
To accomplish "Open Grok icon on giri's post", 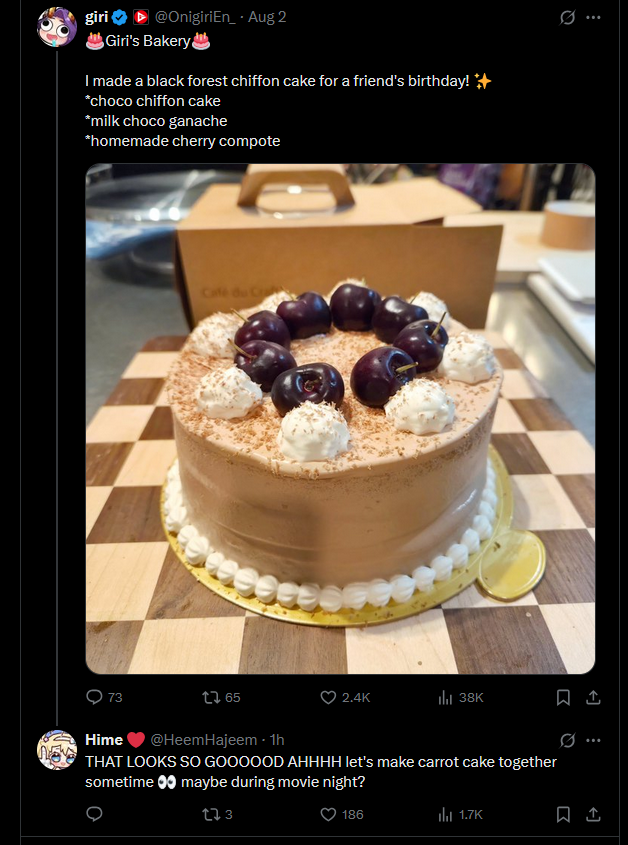I will [x=567, y=17].
